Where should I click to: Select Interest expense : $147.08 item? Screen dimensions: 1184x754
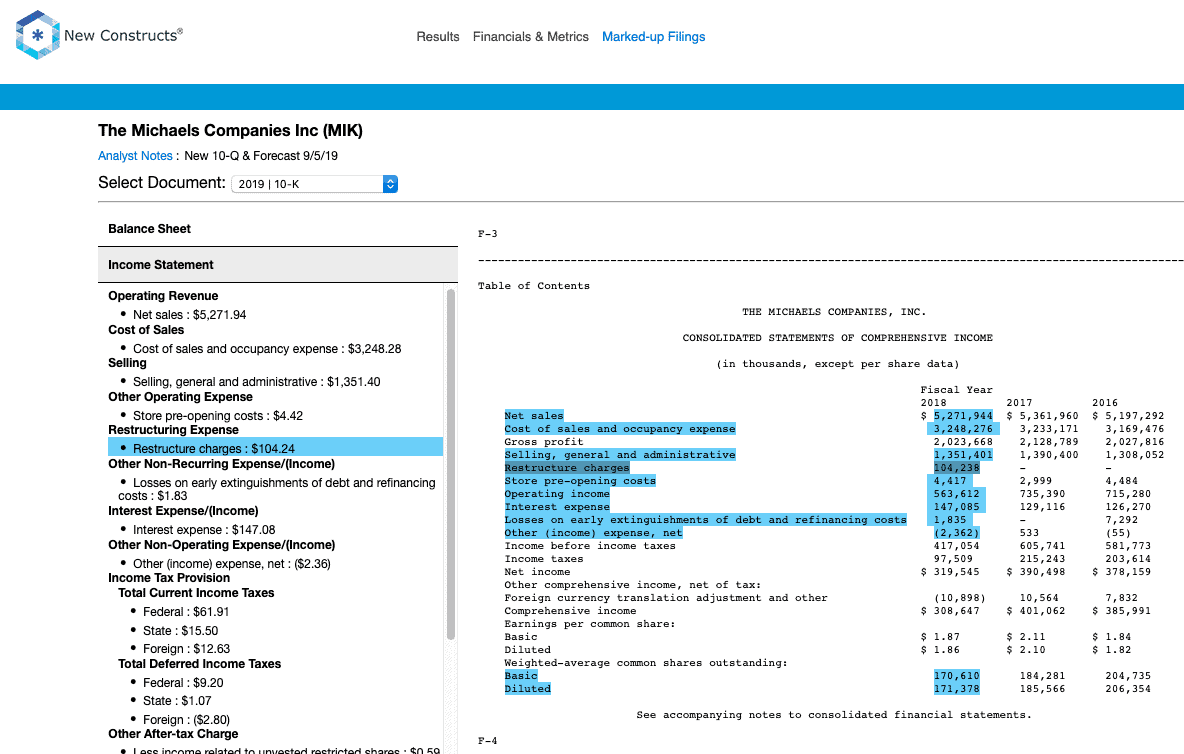pyautogui.click(x=204, y=530)
